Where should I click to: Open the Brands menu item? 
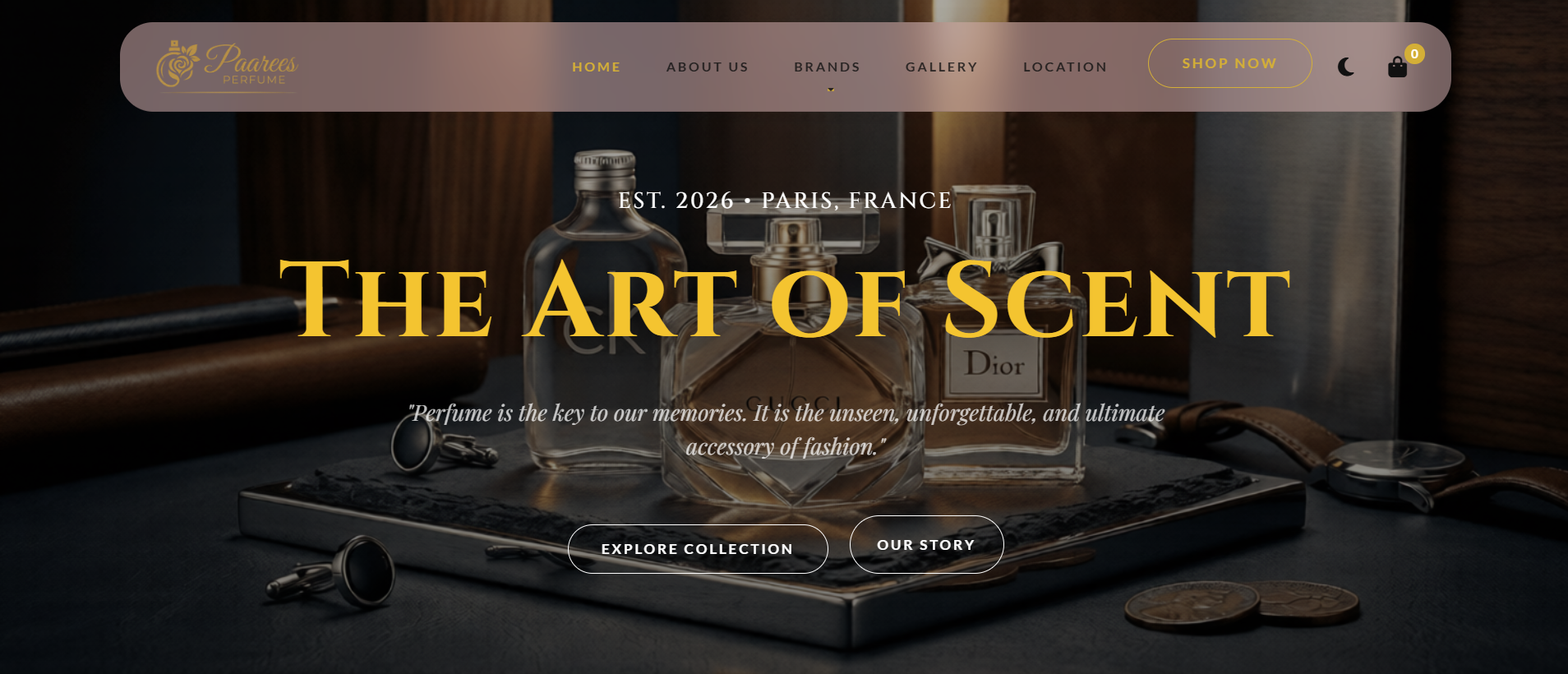tap(827, 67)
